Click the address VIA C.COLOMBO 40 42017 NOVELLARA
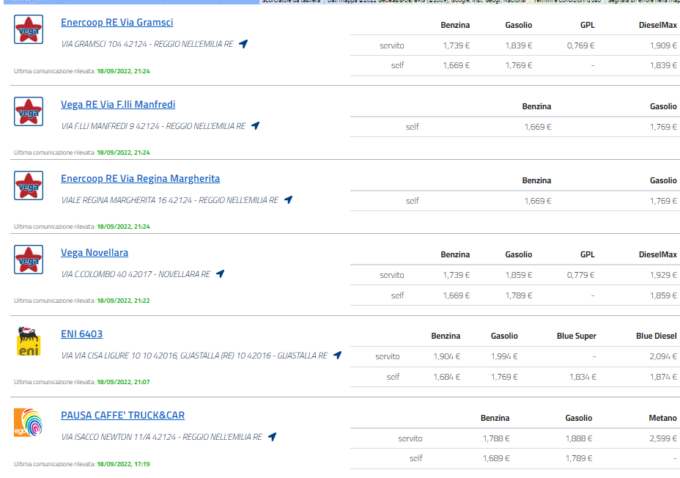The image size is (680, 478). [135, 275]
